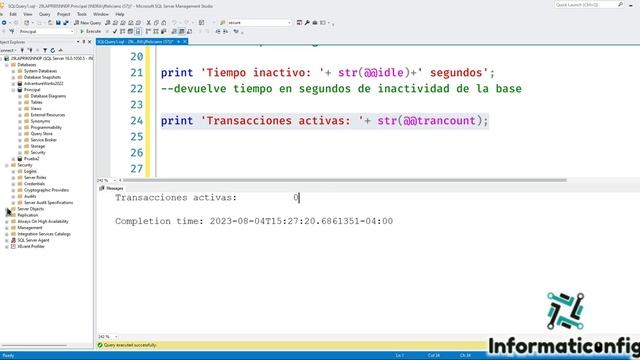Click the Properties wrench icon
The height and width of the screenshot is (360, 640).
click(x=307, y=23)
